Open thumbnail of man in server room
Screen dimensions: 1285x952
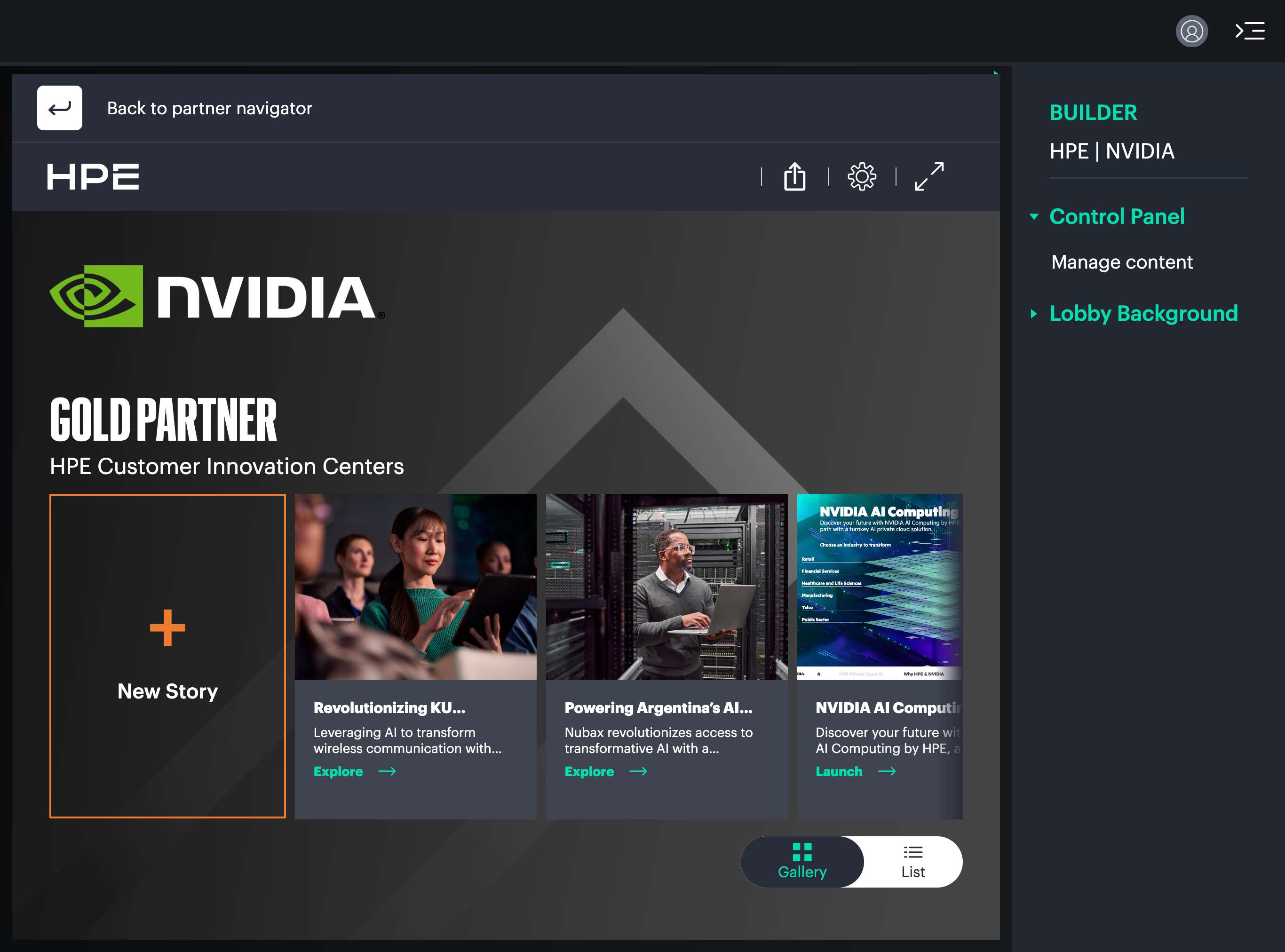point(666,587)
